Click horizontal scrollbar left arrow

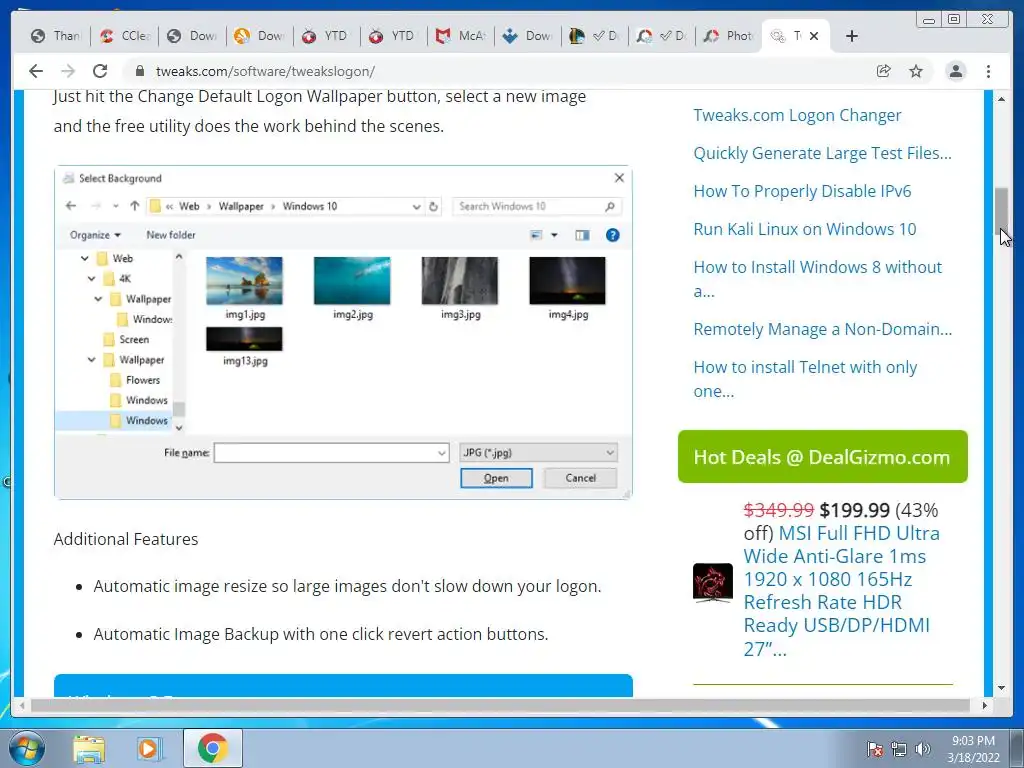pyautogui.click(x=22, y=705)
